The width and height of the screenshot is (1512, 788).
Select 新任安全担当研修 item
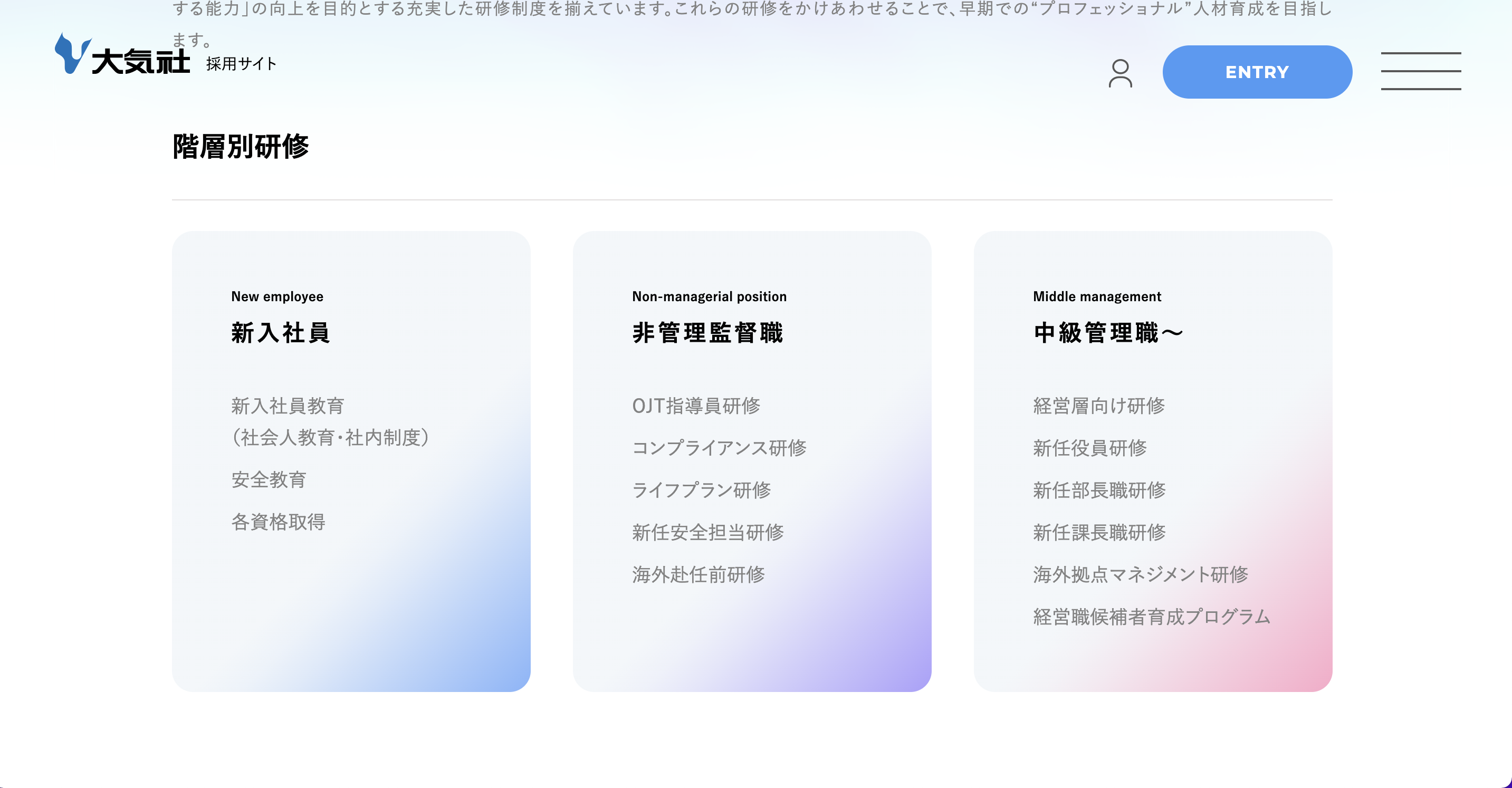click(x=708, y=532)
